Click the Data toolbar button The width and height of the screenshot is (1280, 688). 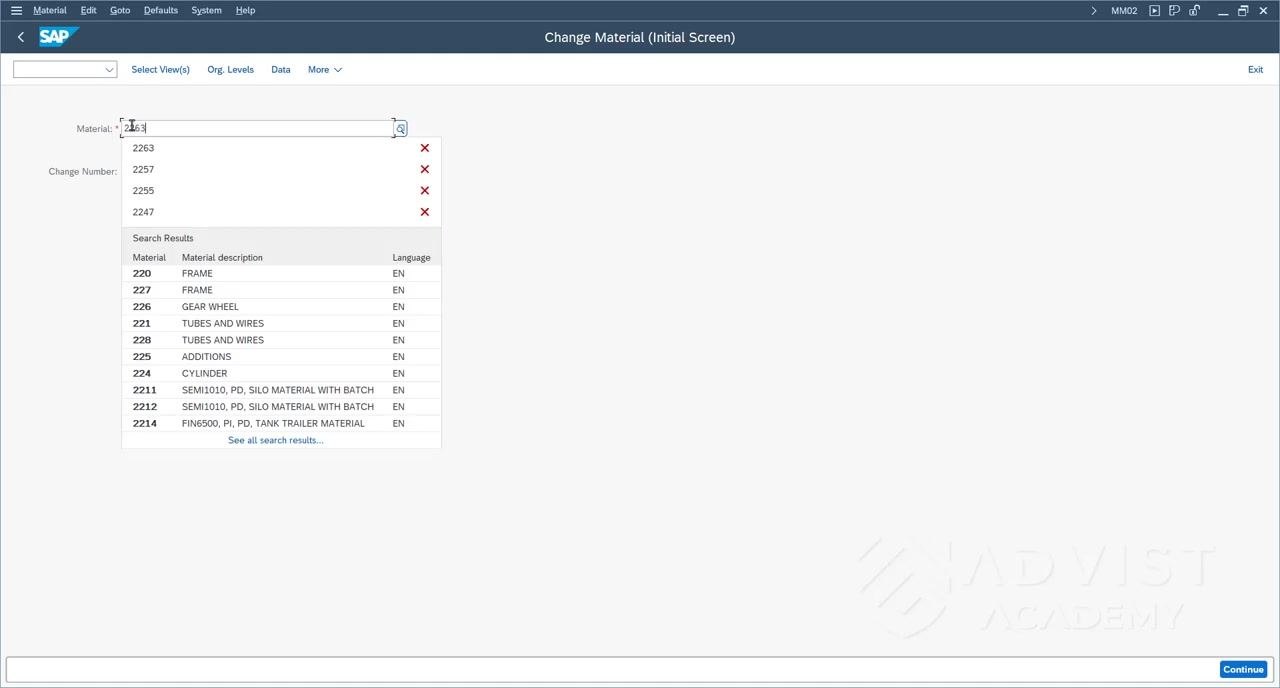point(281,70)
